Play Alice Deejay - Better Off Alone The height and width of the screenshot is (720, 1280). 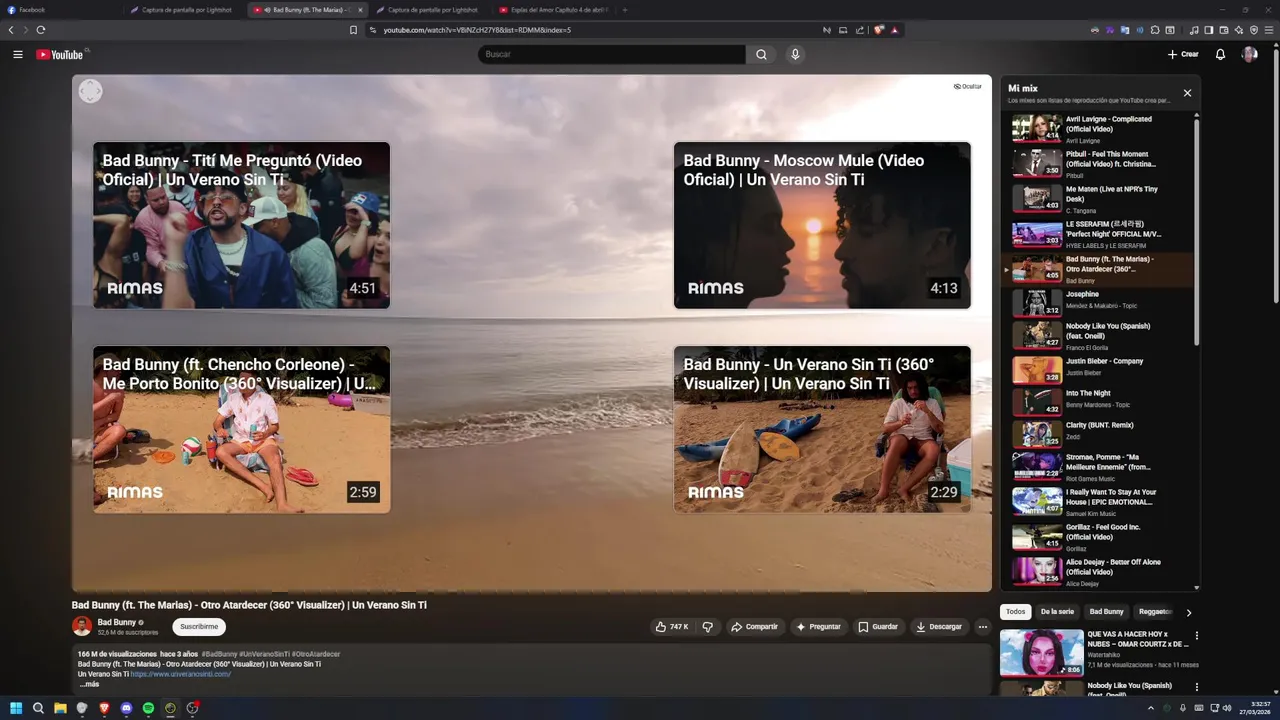click(x=1098, y=572)
